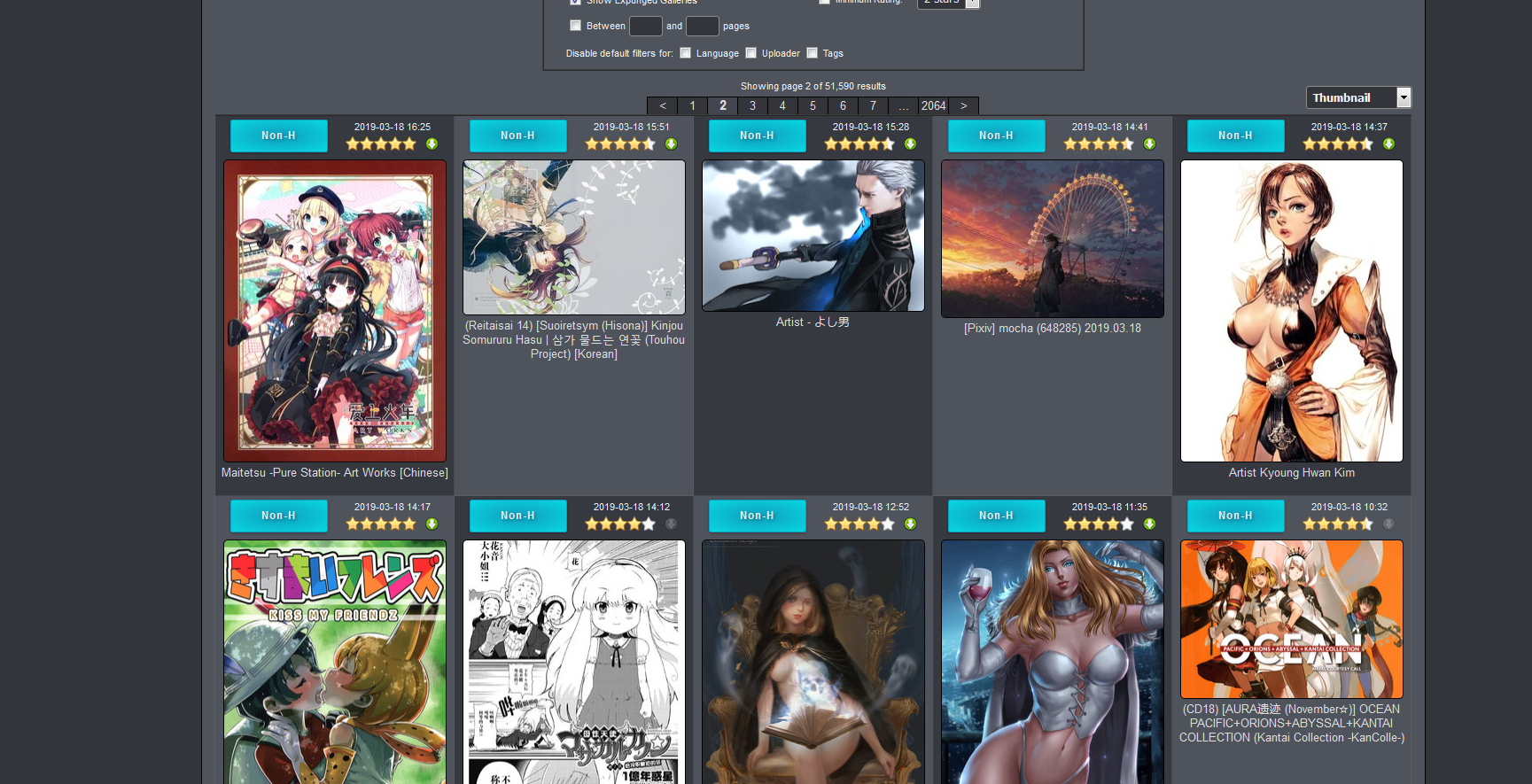Click torrent icon for Artist よし男 gallery
This screenshot has height=784, width=1532.
tap(910, 144)
